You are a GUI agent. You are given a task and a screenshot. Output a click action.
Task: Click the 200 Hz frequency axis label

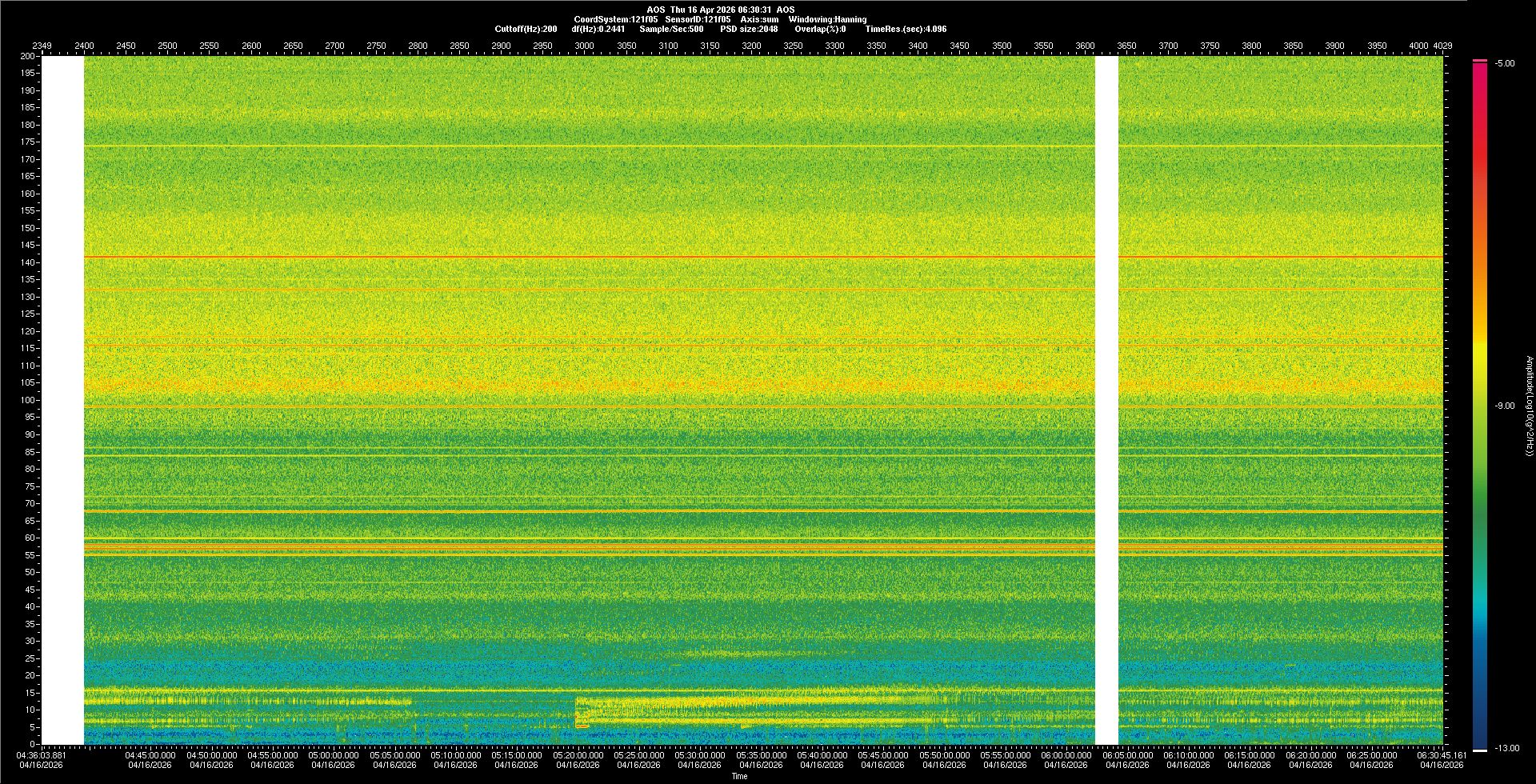[x=27, y=56]
